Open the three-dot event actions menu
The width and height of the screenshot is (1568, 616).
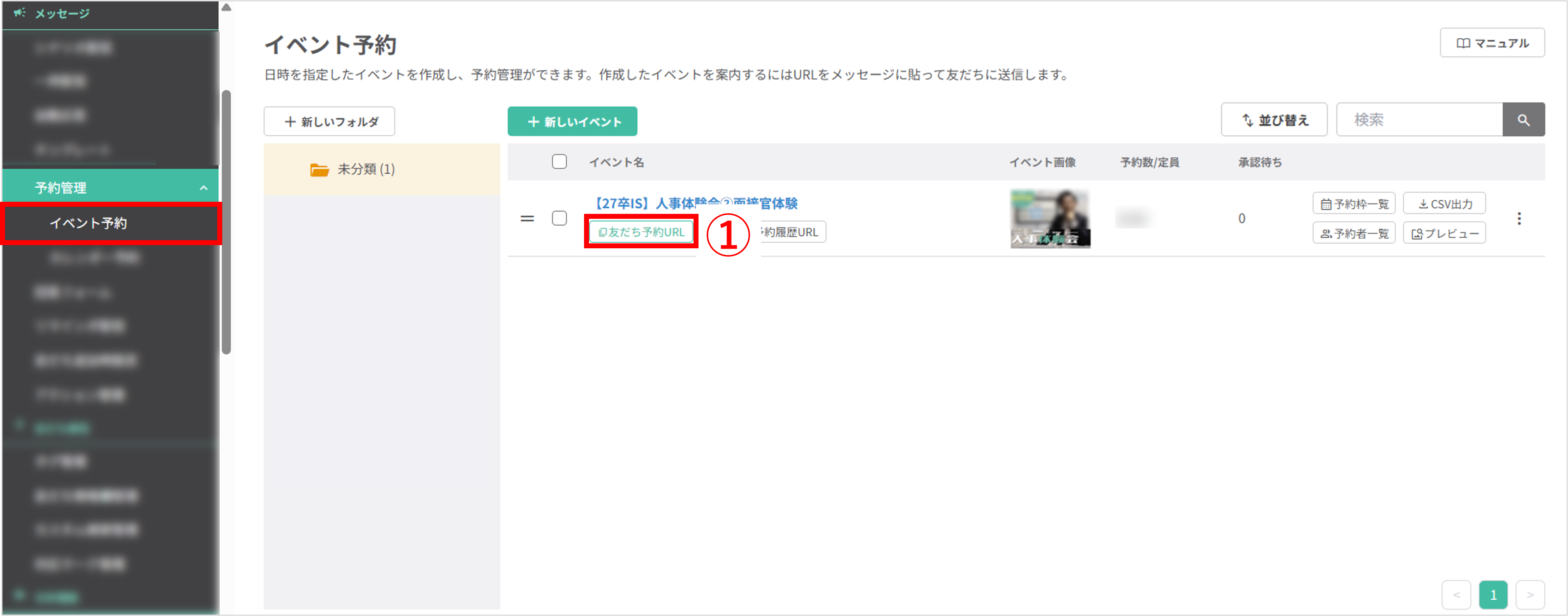click(x=1519, y=219)
